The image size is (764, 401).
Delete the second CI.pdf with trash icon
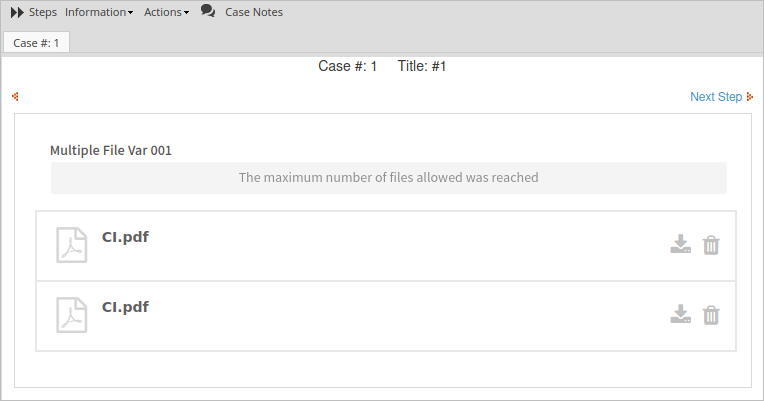tap(711, 315)
